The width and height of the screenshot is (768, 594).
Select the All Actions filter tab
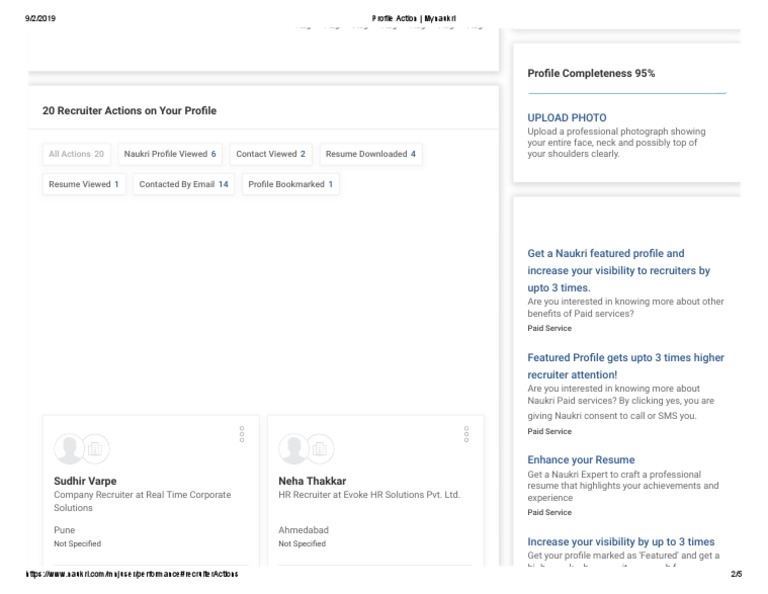click(x=76, y=154)
